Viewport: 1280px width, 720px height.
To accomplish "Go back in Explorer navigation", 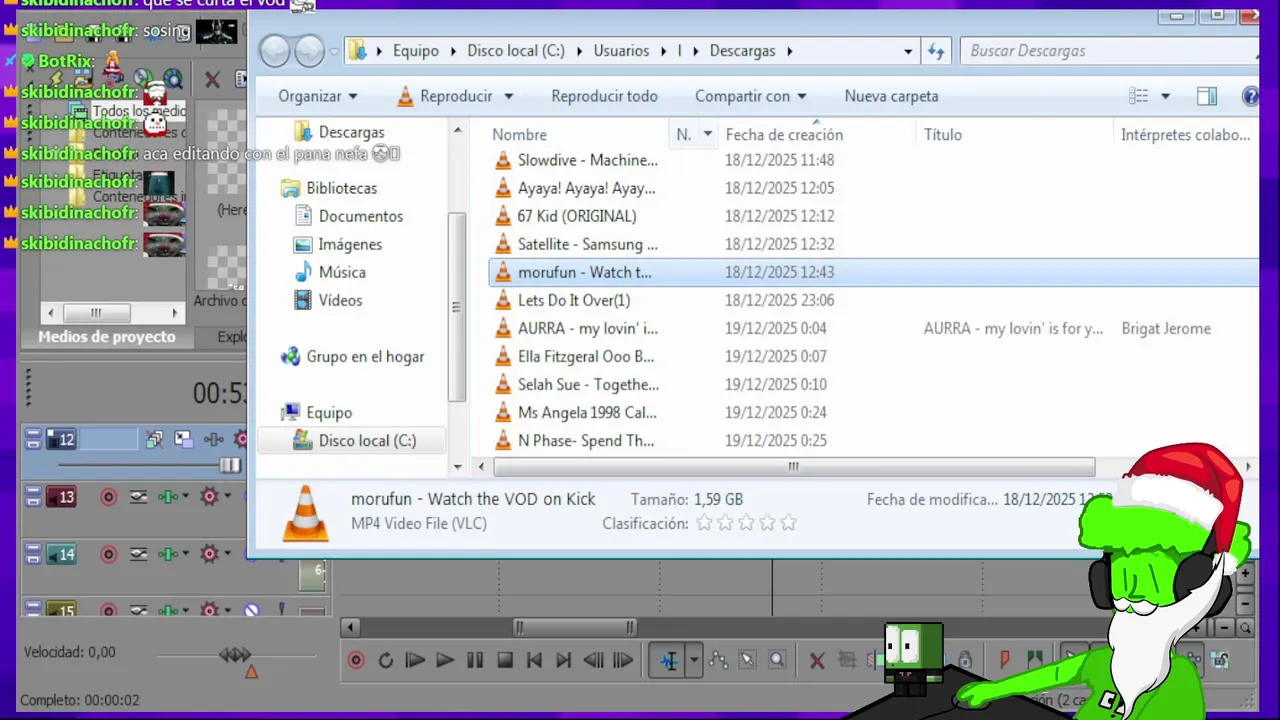I will [x=275, y=50].
